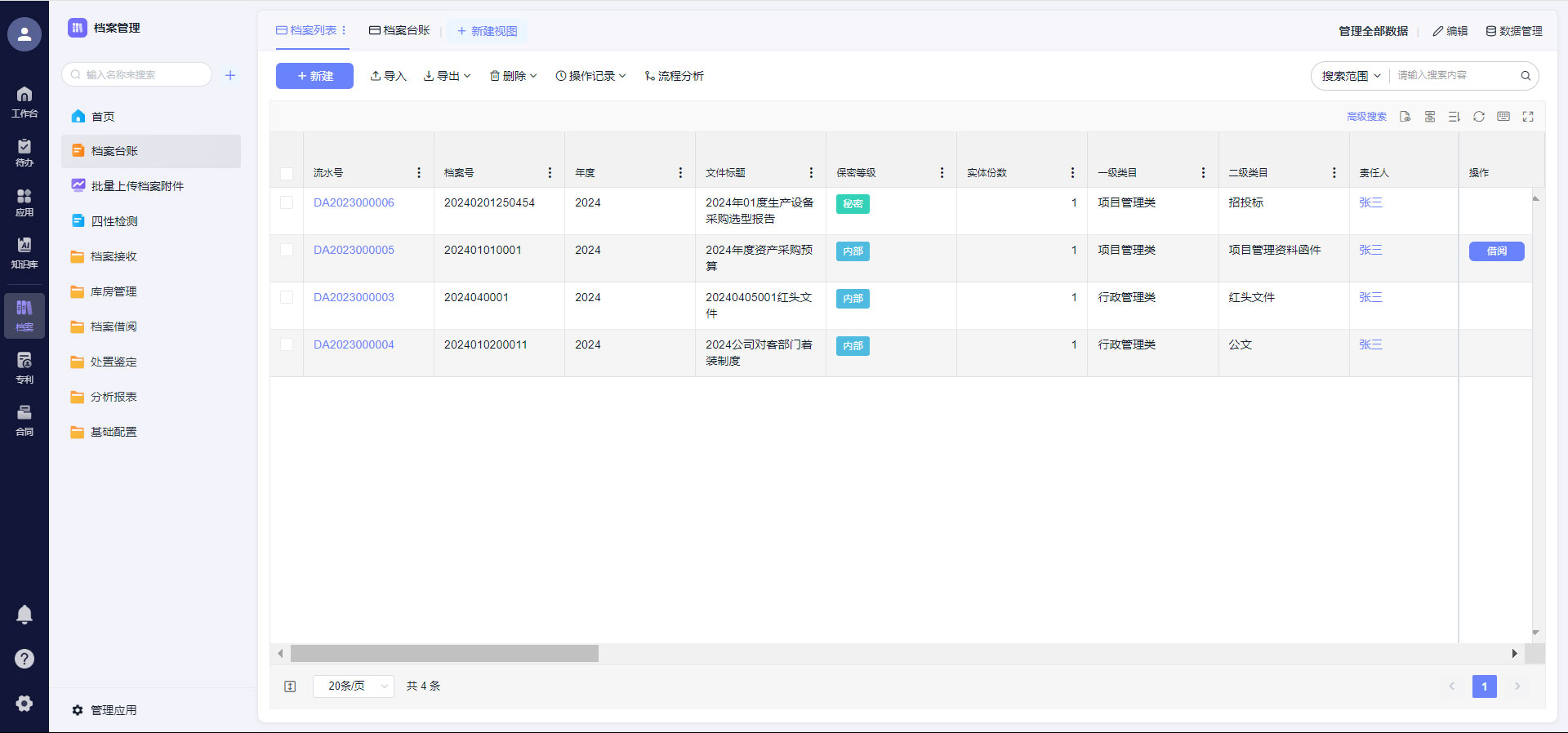
Task: Click the keyboard shortcut icon above table
Action: (x=1503, y=117)
